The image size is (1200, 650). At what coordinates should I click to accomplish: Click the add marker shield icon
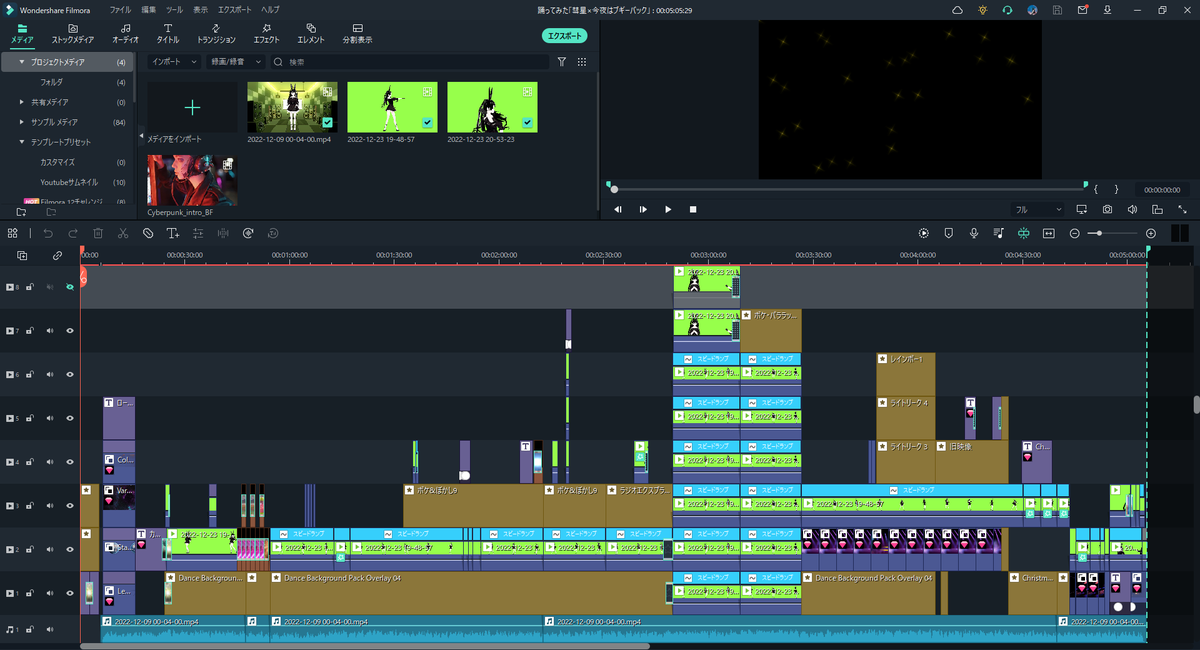pos(948,233)
